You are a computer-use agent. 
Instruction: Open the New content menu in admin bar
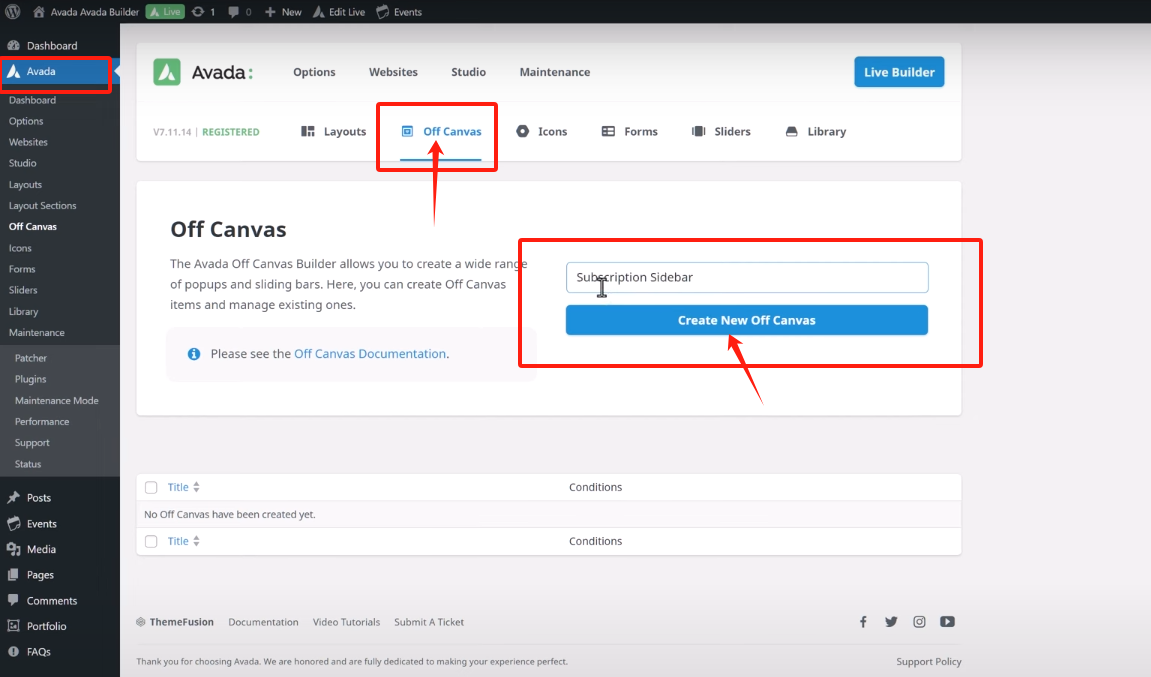tap(284, 12)
